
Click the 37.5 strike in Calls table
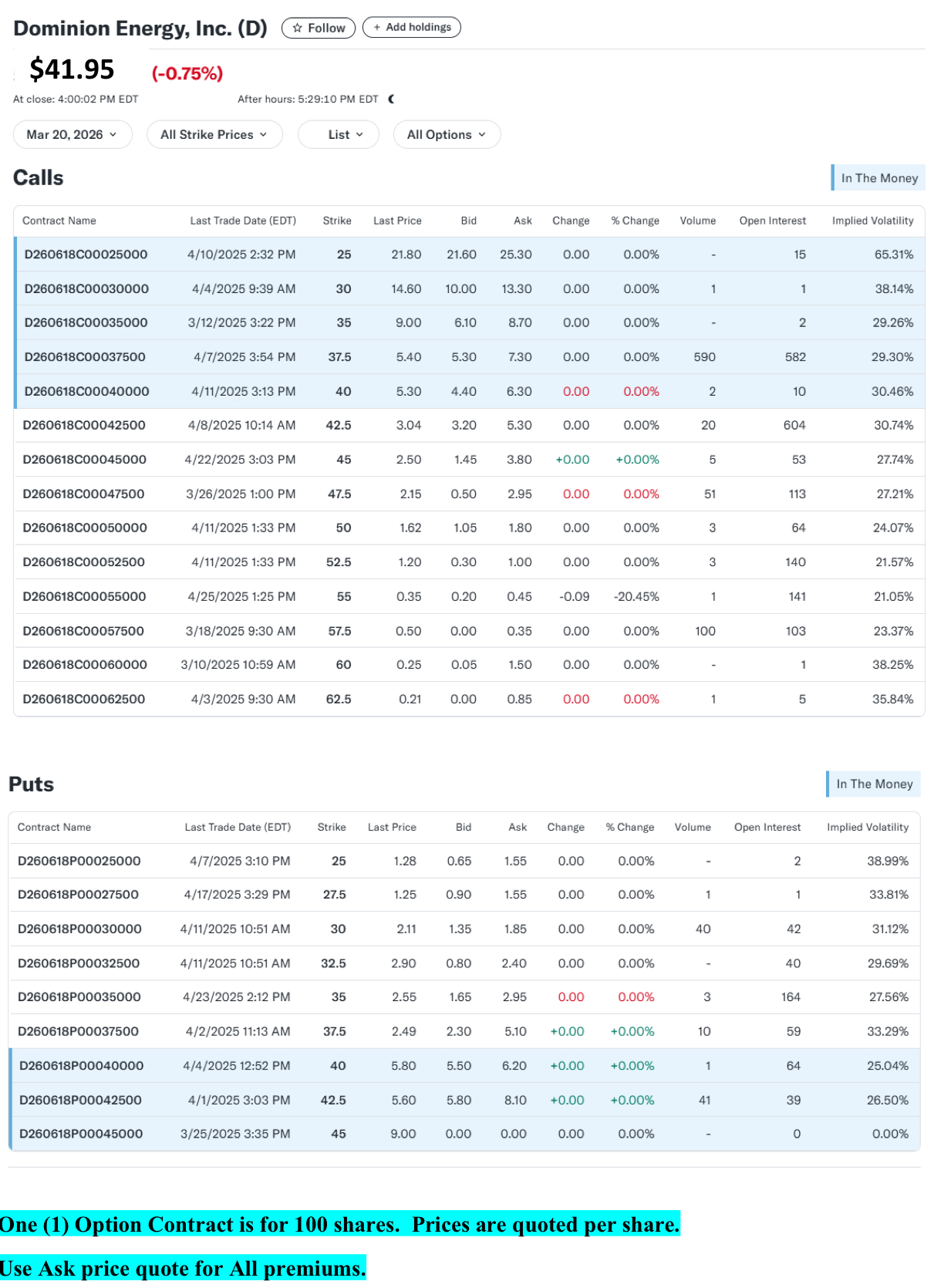pyautogui.click(x=339, y=357)
